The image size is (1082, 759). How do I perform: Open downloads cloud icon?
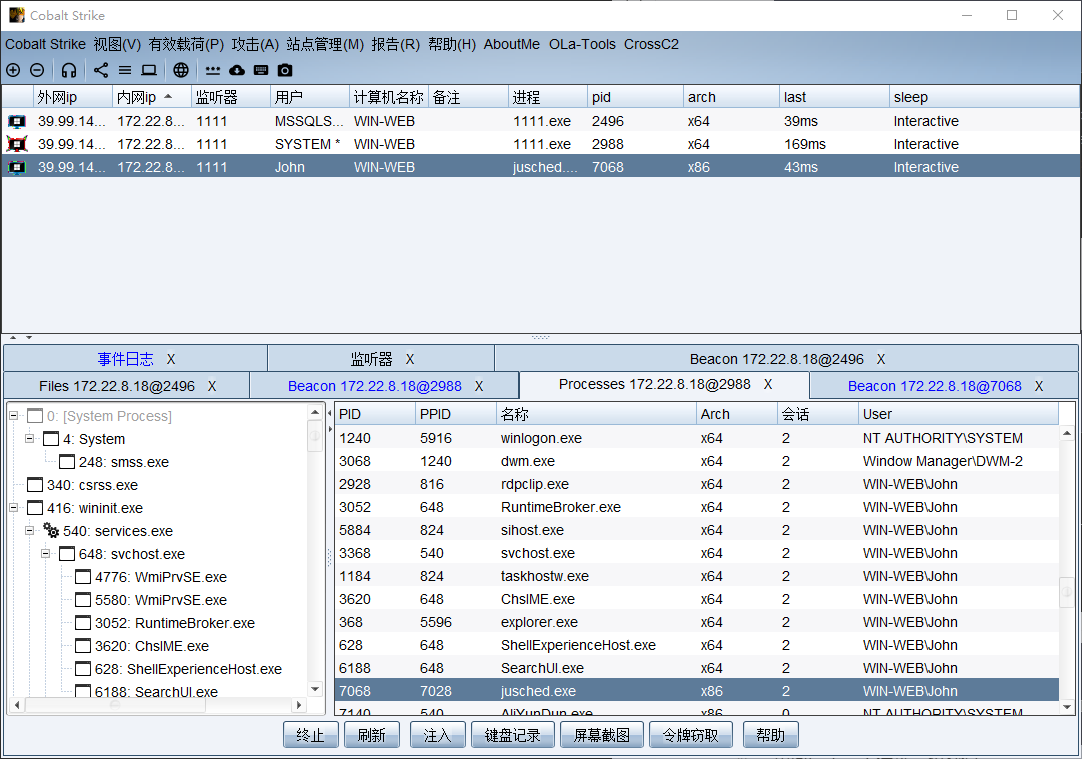[x=237, y=70]
